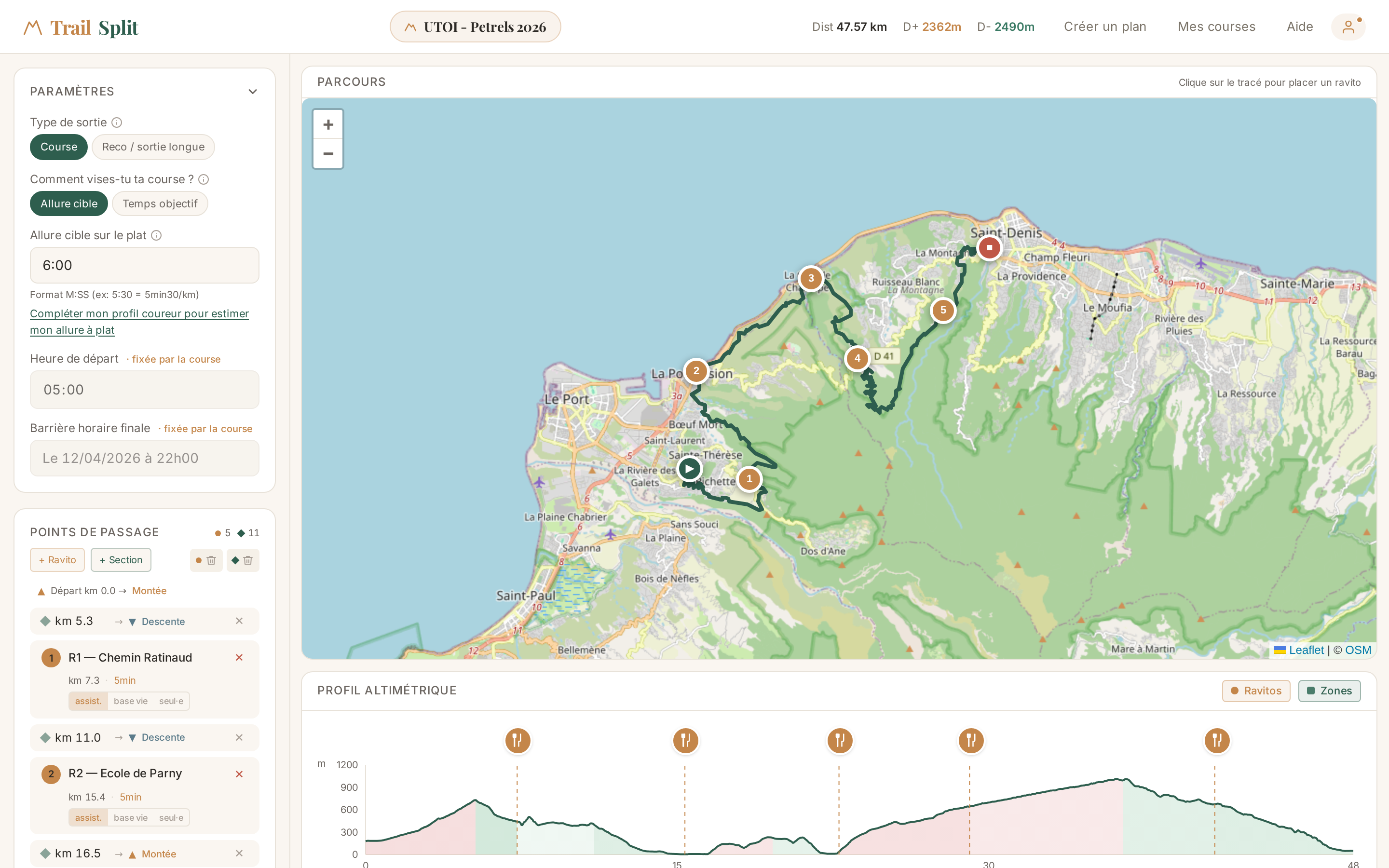Delete all sections with diamond trash icon
The height and width of the screenshot is (868, 1389).
click(x=243, y=560)
